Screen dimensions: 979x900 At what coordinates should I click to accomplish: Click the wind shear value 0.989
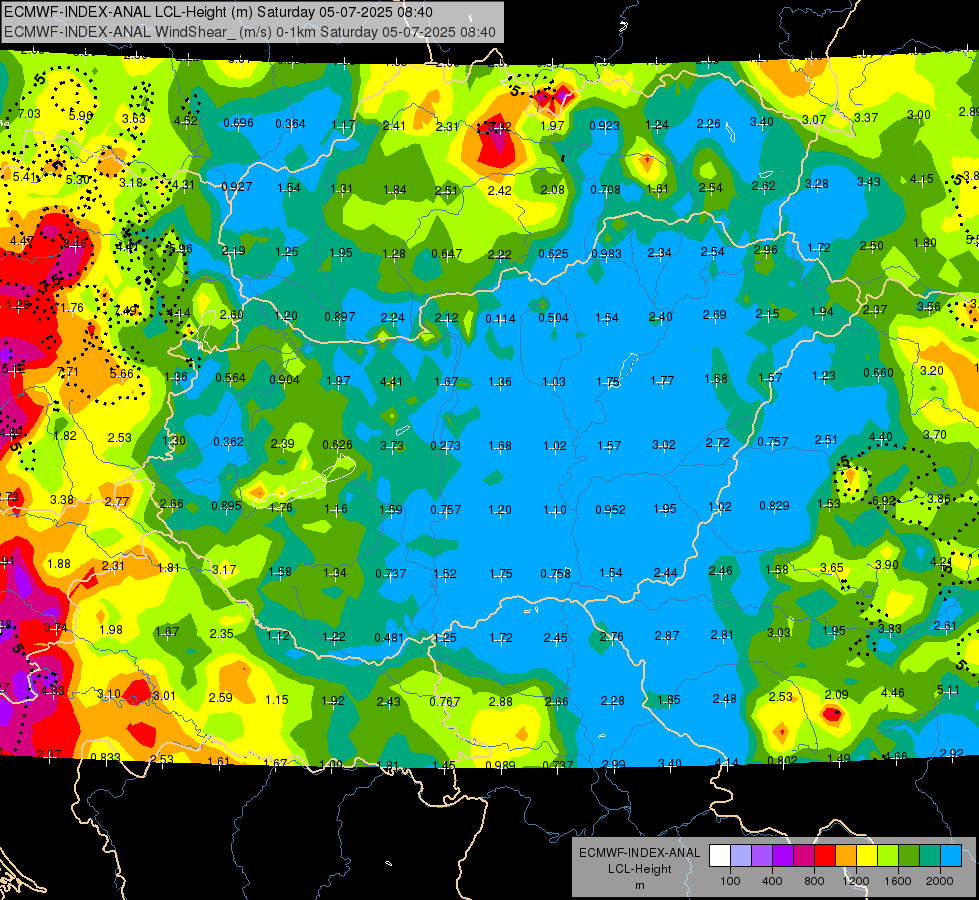click(501, 764)
